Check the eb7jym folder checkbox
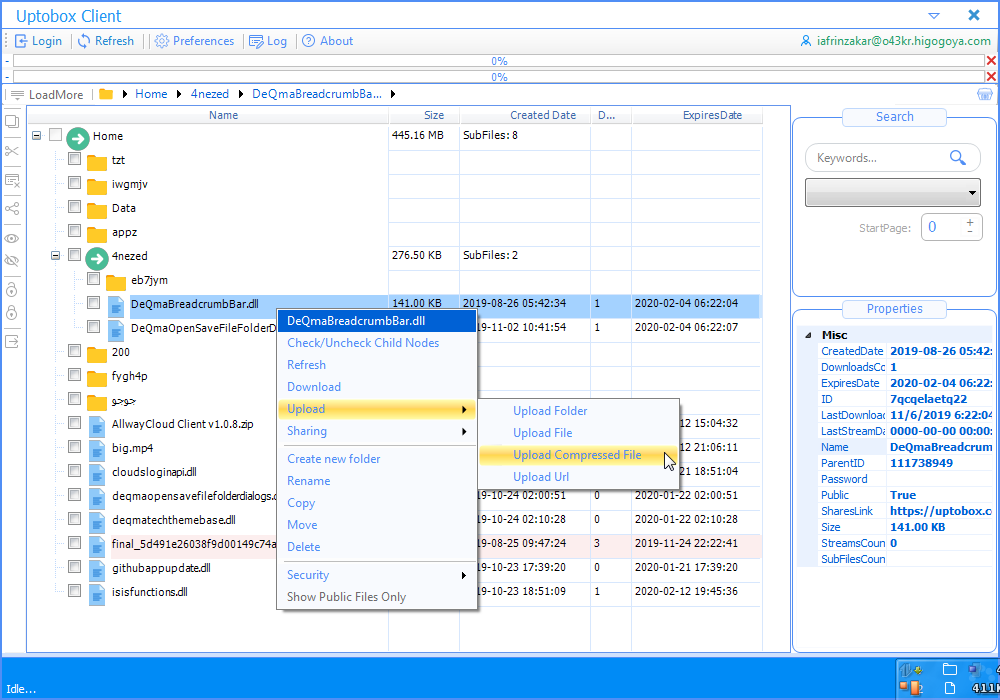The height and width of the screenshot is (700, 1000). [x=94, y=279]
